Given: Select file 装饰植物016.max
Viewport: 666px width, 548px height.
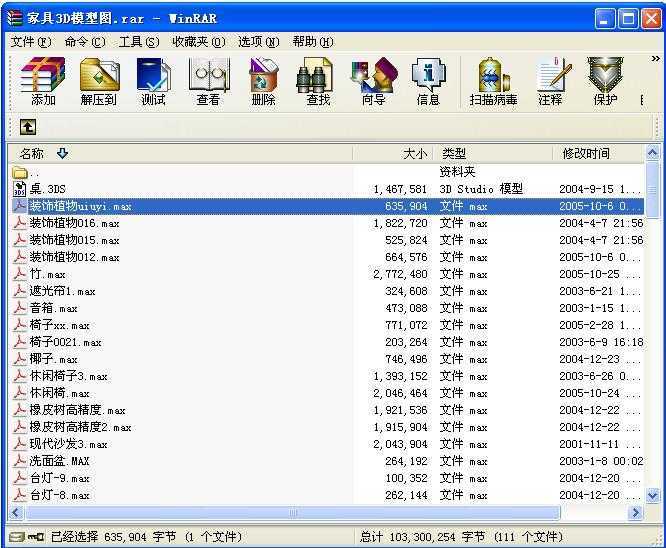Looking at the screenshot, I should point(74,223).
